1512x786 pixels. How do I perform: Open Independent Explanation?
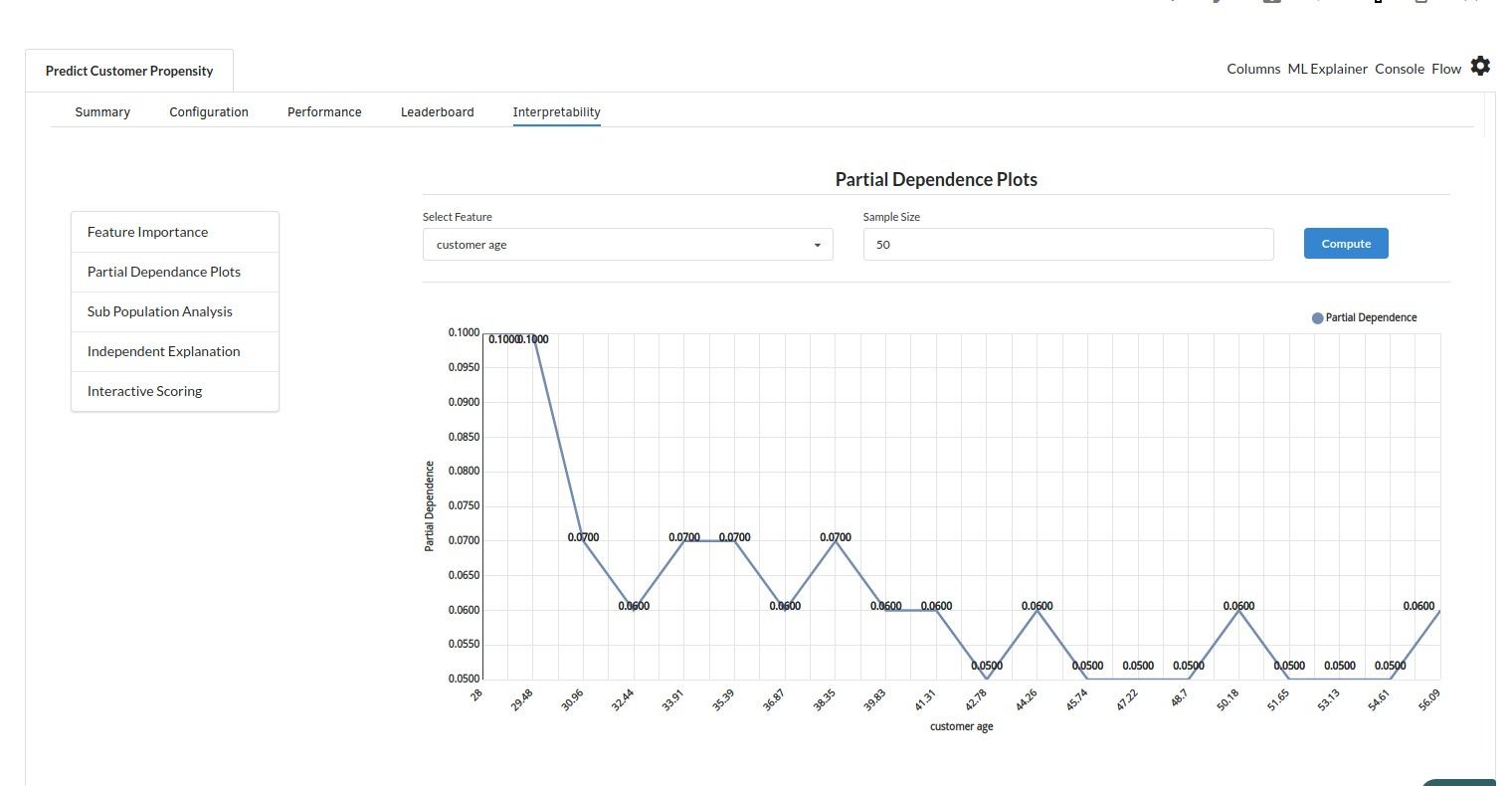coord(175,351)
